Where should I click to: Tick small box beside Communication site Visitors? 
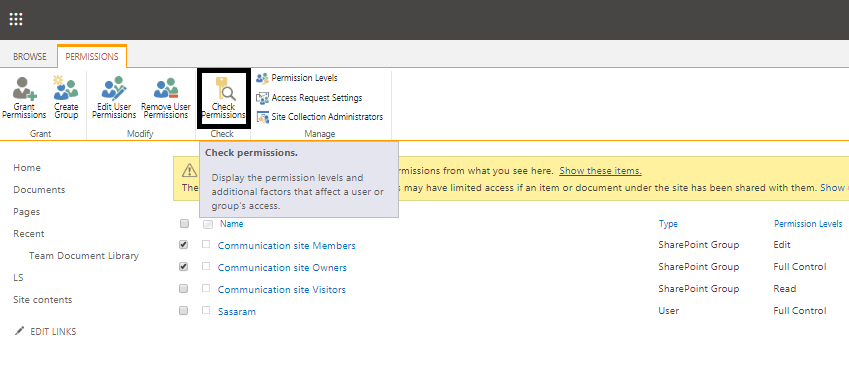click(x=206, y=288)
